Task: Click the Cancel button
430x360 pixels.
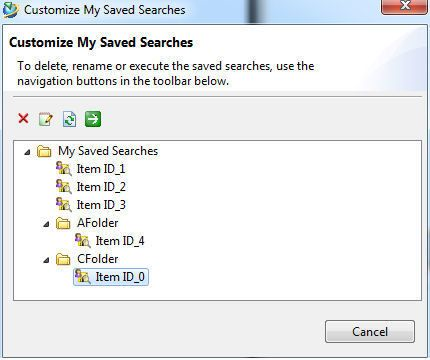Action: click(370, 332)
